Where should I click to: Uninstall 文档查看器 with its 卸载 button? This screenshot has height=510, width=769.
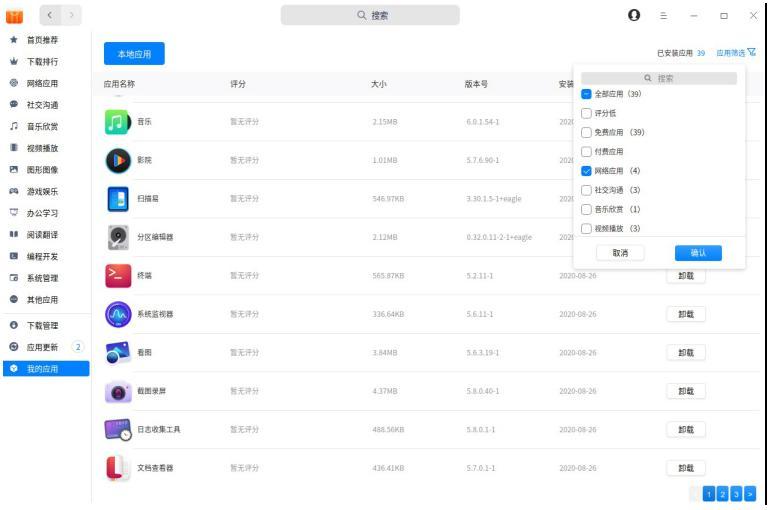[x=686, y=468]
